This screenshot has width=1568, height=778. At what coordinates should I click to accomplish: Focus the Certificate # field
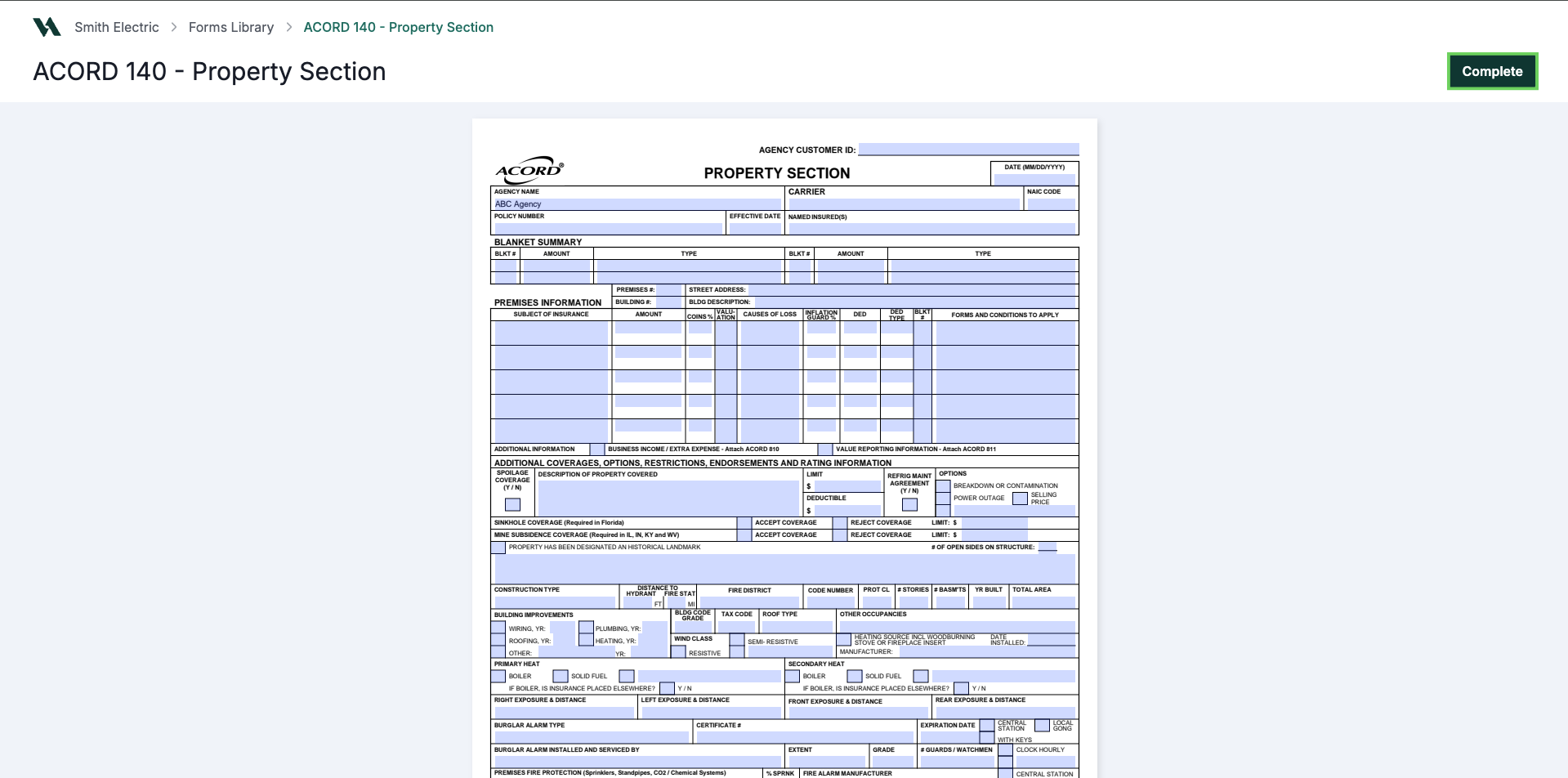[x=805, y=737]
